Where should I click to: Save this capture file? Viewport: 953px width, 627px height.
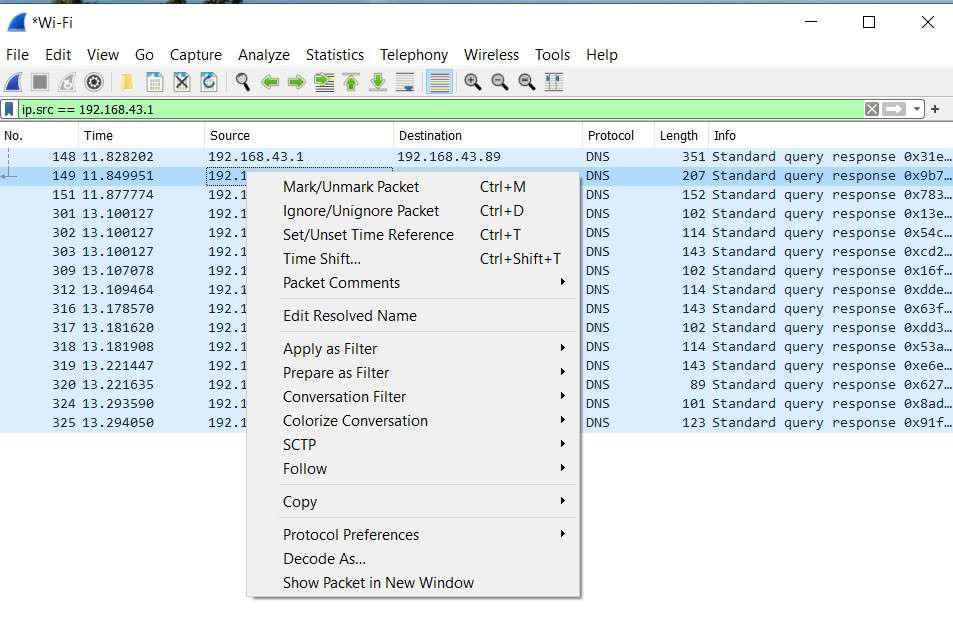click(154, 82)
